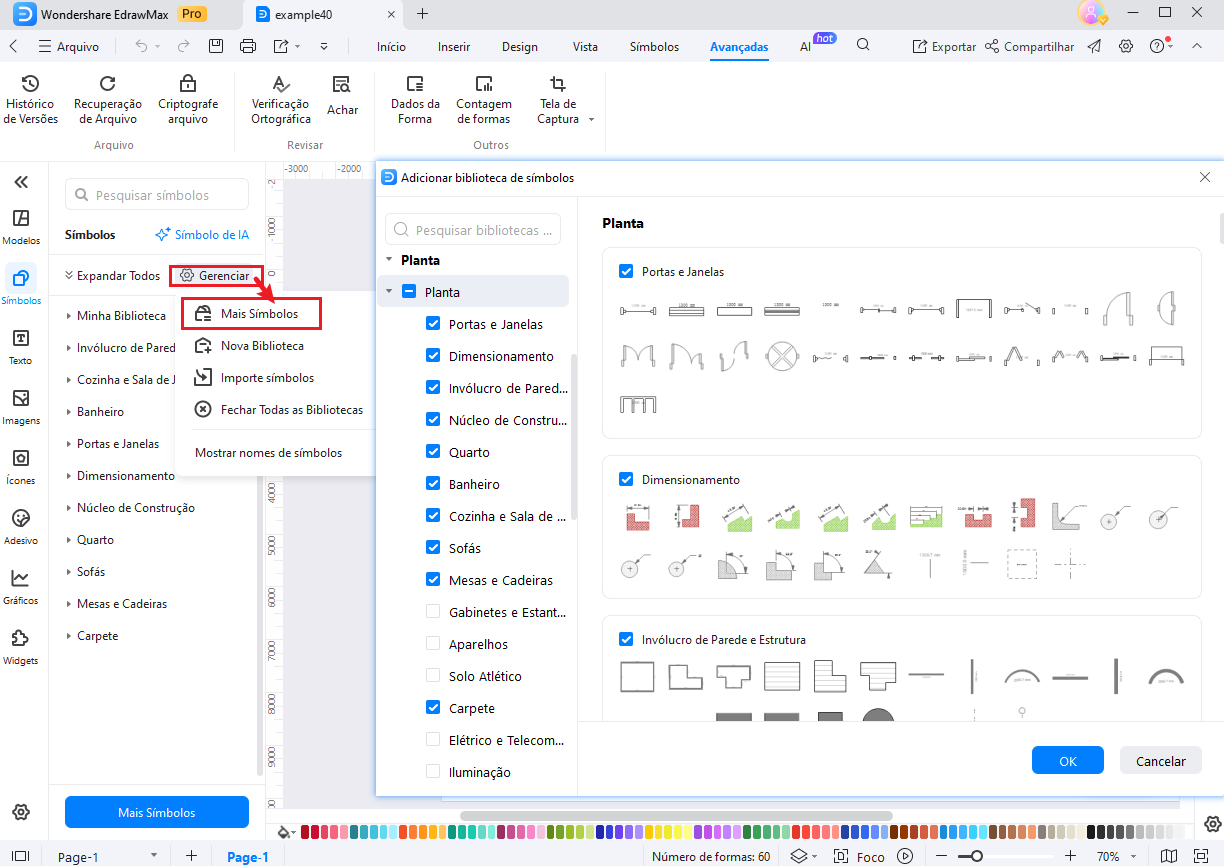Click Pesquisar bibliotecas search field in dialog
This screenshot has height=866, width=1224.
pyautogui.click(x=473, y=229)
